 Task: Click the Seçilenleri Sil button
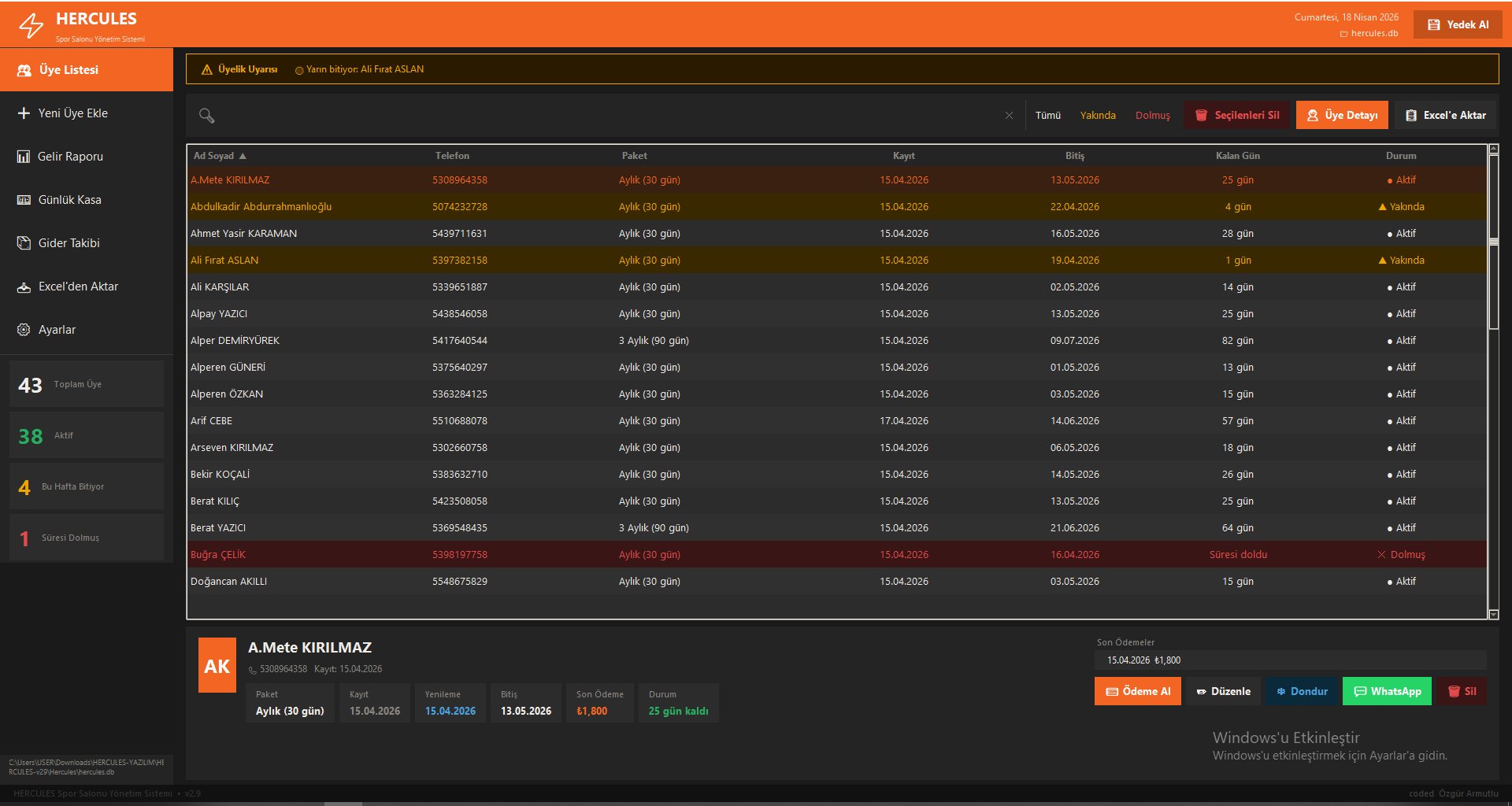1236,116
